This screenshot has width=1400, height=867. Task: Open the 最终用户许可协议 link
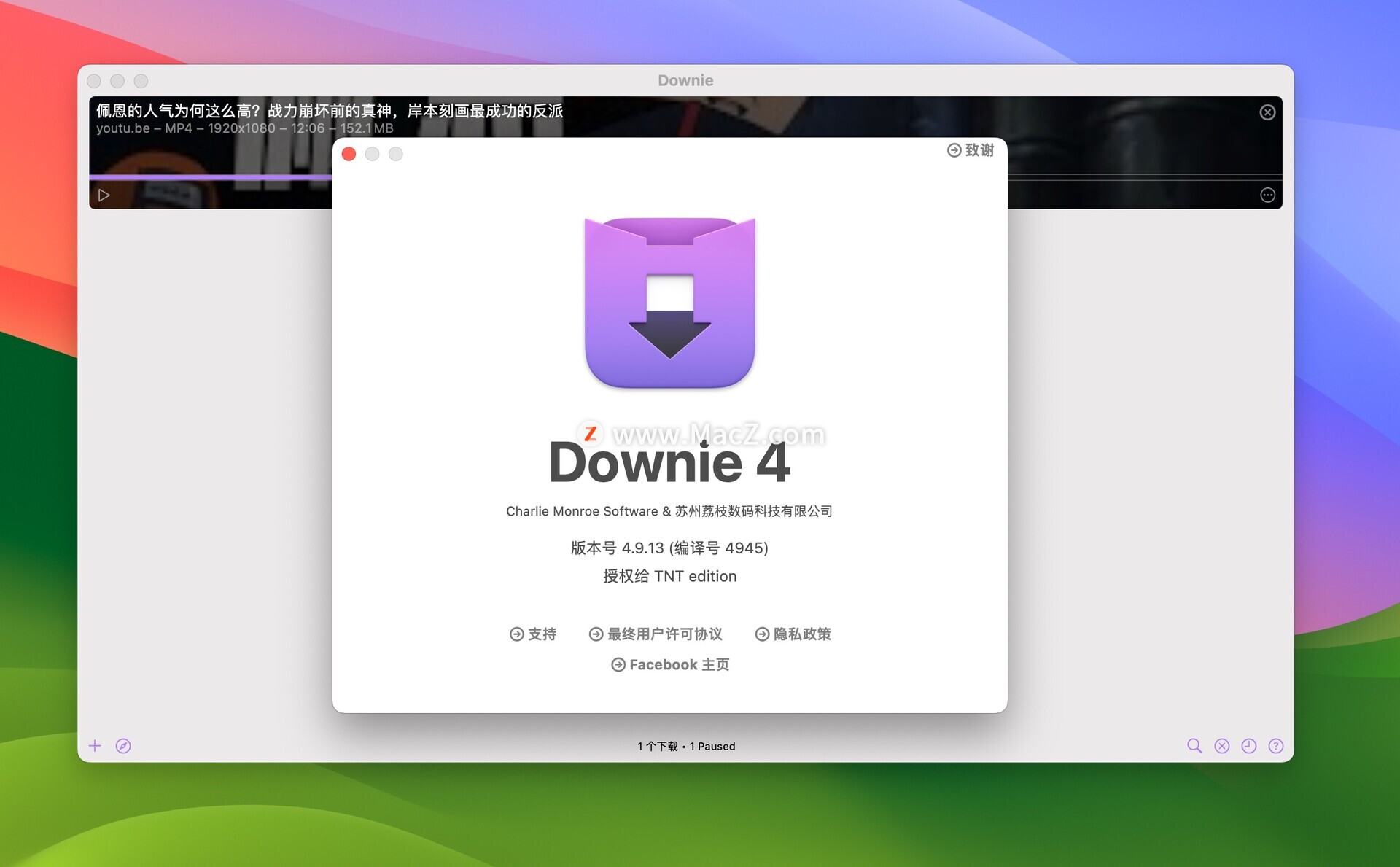[x=656, y=634]
